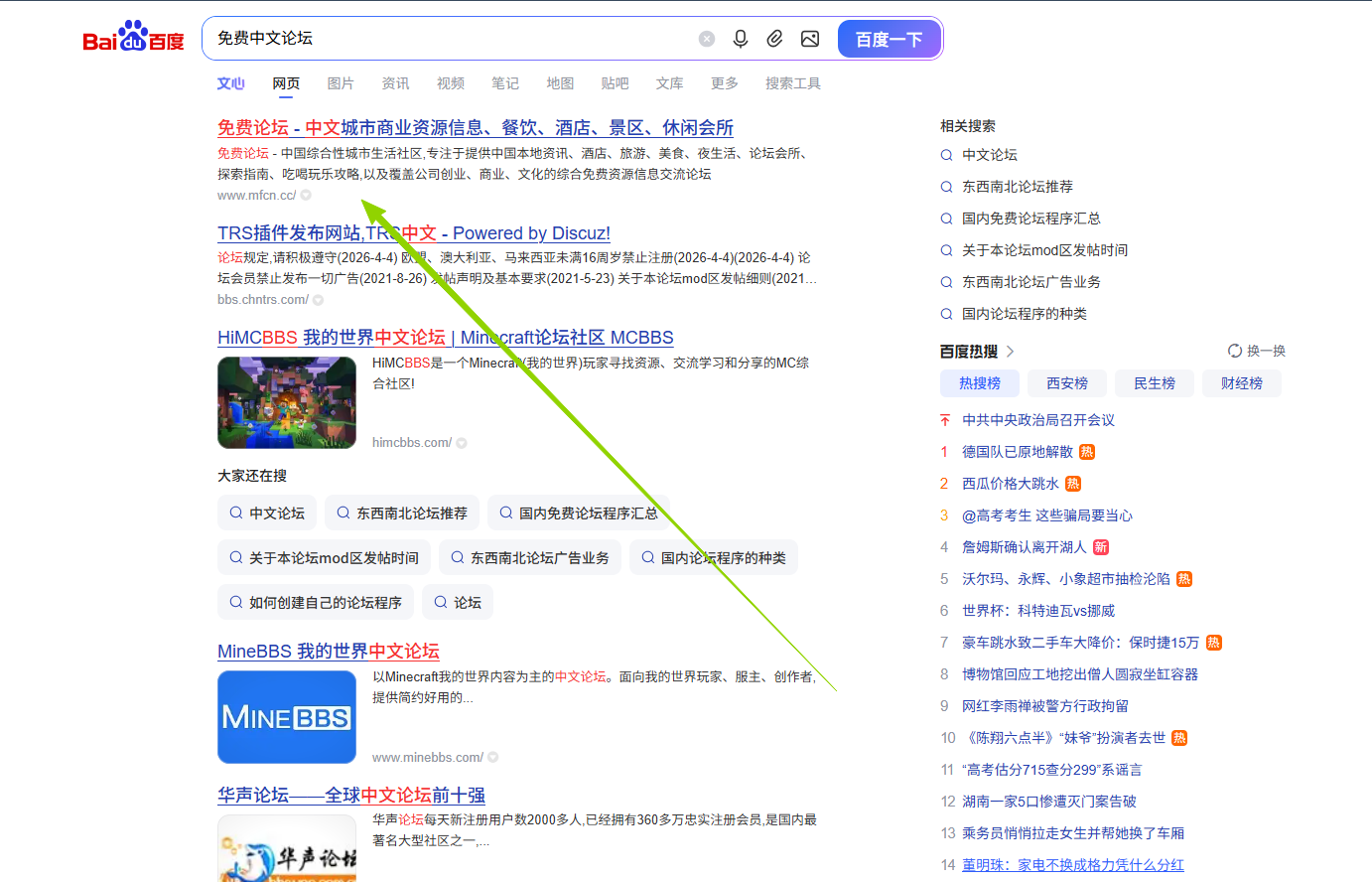The width and height of the screenshot is (1372, 882).
Task: Focus the search input field
Action: coord(452,39)
